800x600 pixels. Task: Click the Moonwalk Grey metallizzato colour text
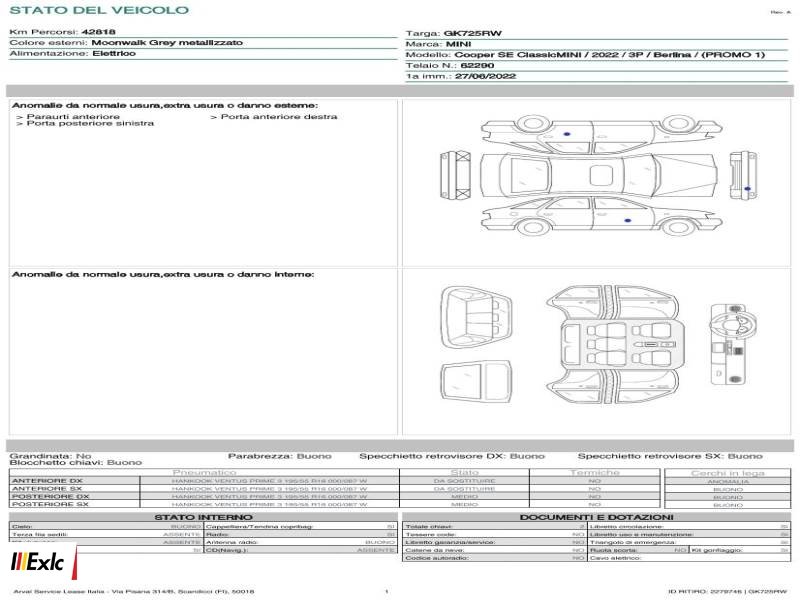(x=167, y=42)
